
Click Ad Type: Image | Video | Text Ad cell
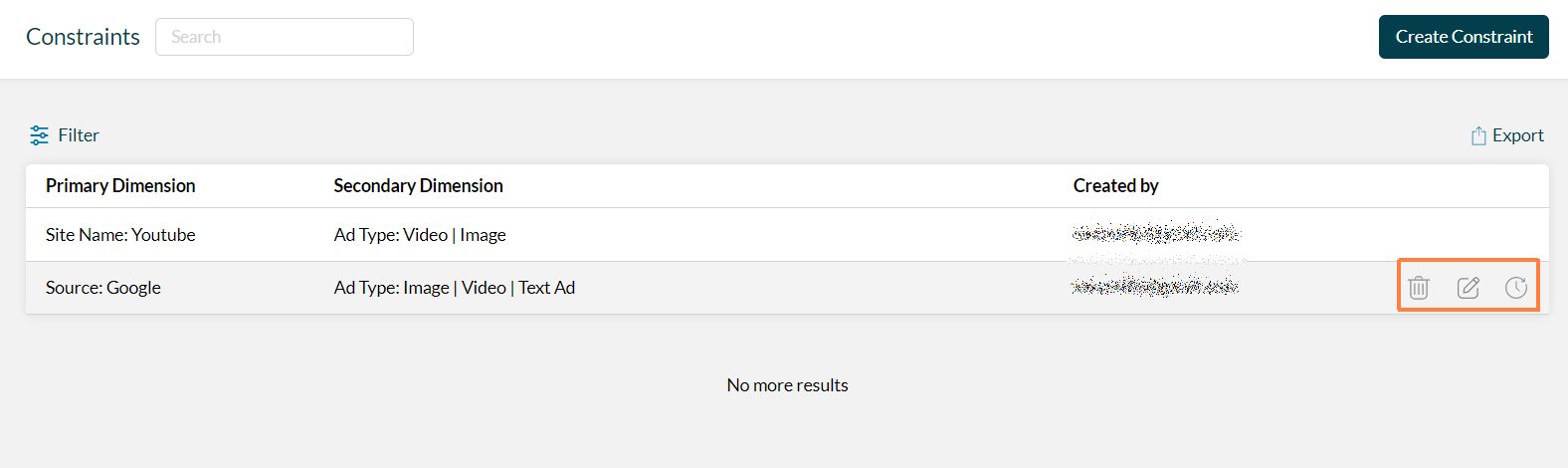(455, 288)
